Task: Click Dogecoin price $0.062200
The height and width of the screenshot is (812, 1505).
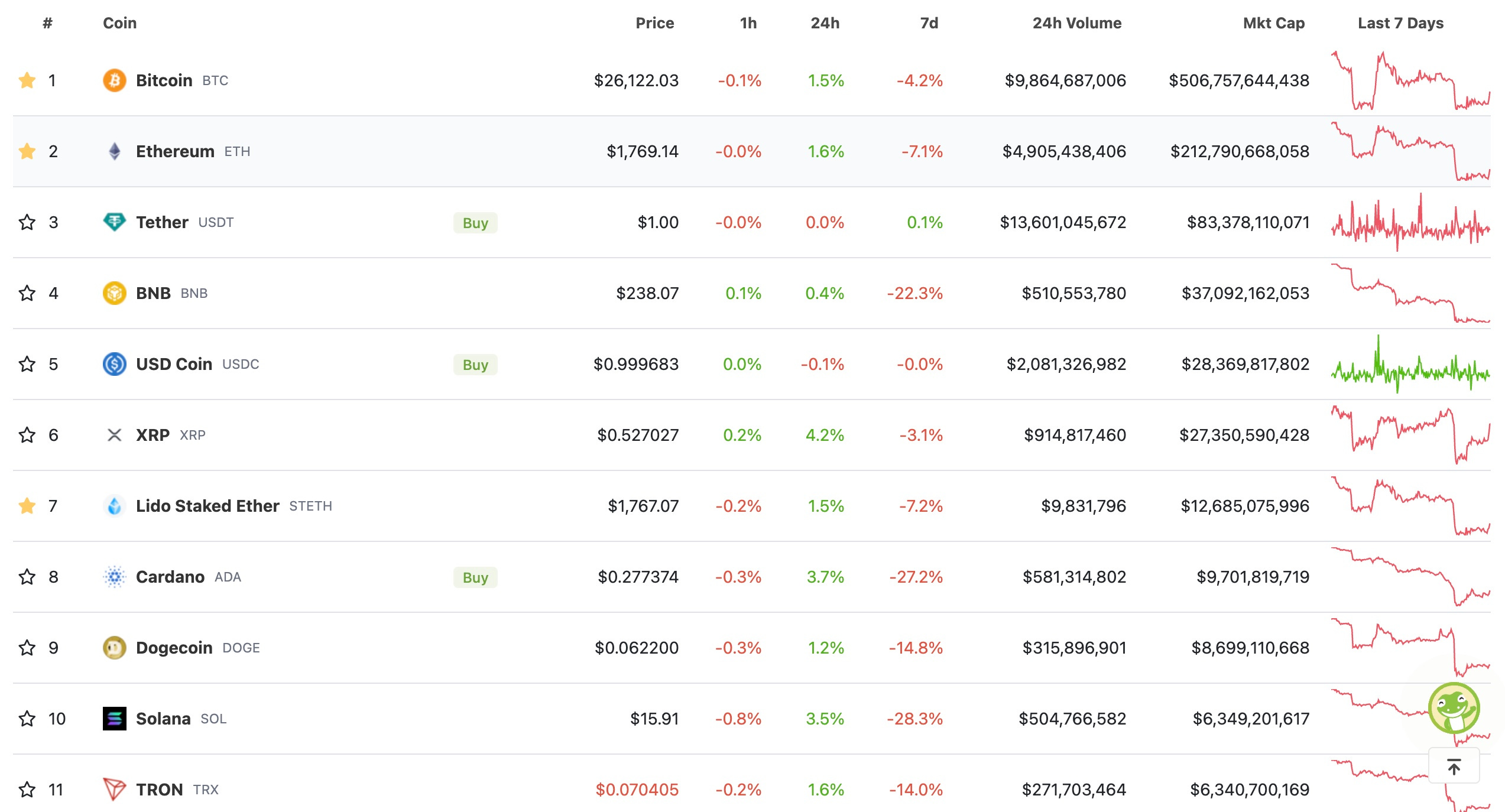Action: pyautogui.click(x=637, y=648)
